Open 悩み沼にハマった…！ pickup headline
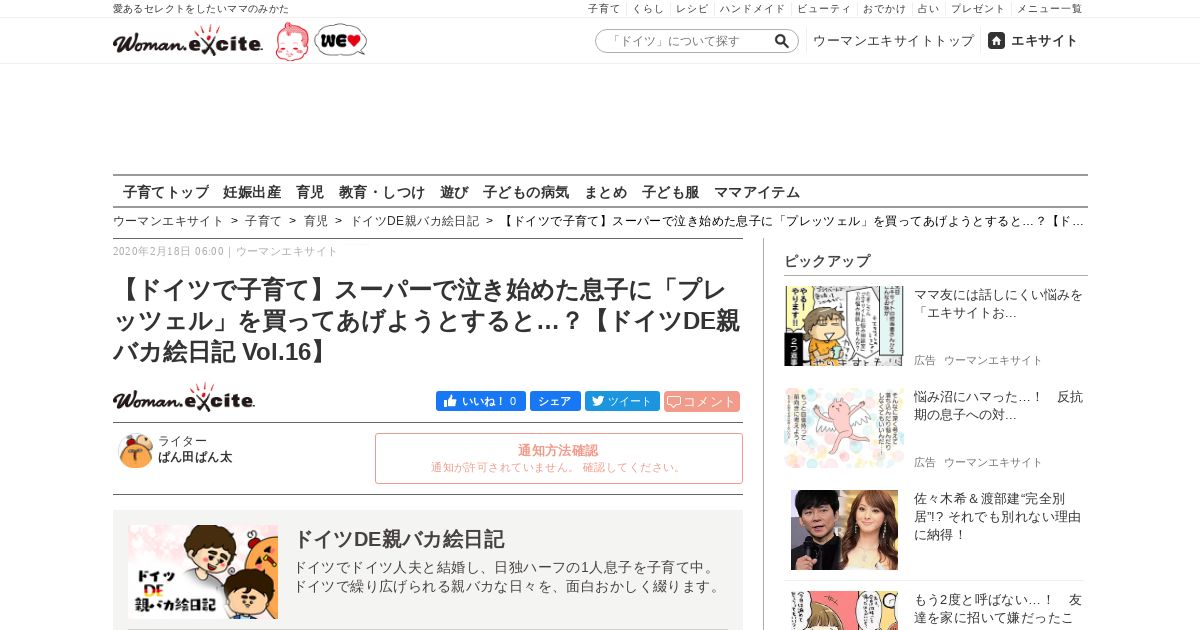Screen dimensions: 1200x630 [x=998, y=406]
